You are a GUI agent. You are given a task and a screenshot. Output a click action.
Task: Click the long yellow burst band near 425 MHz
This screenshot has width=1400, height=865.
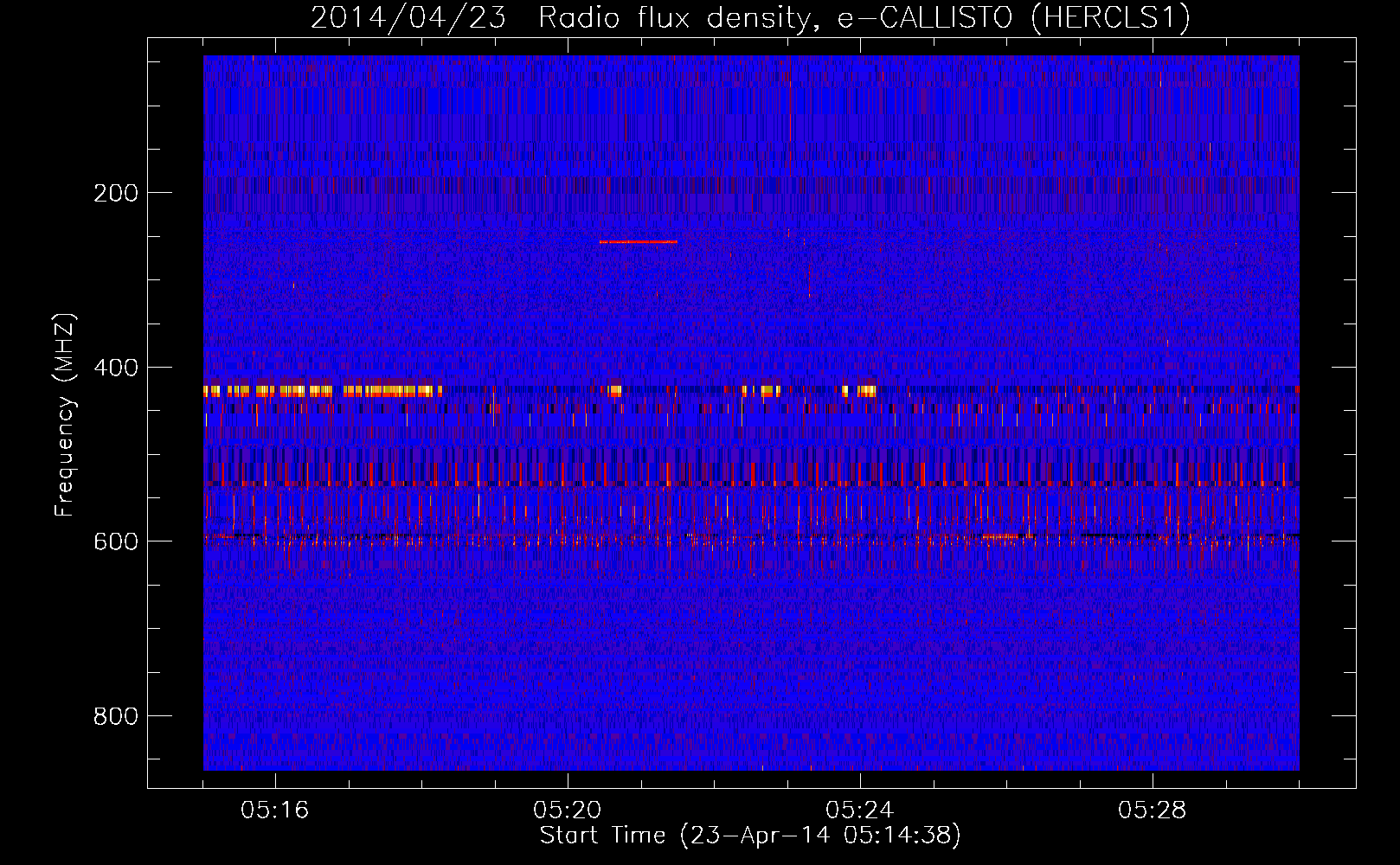(323, 391)
